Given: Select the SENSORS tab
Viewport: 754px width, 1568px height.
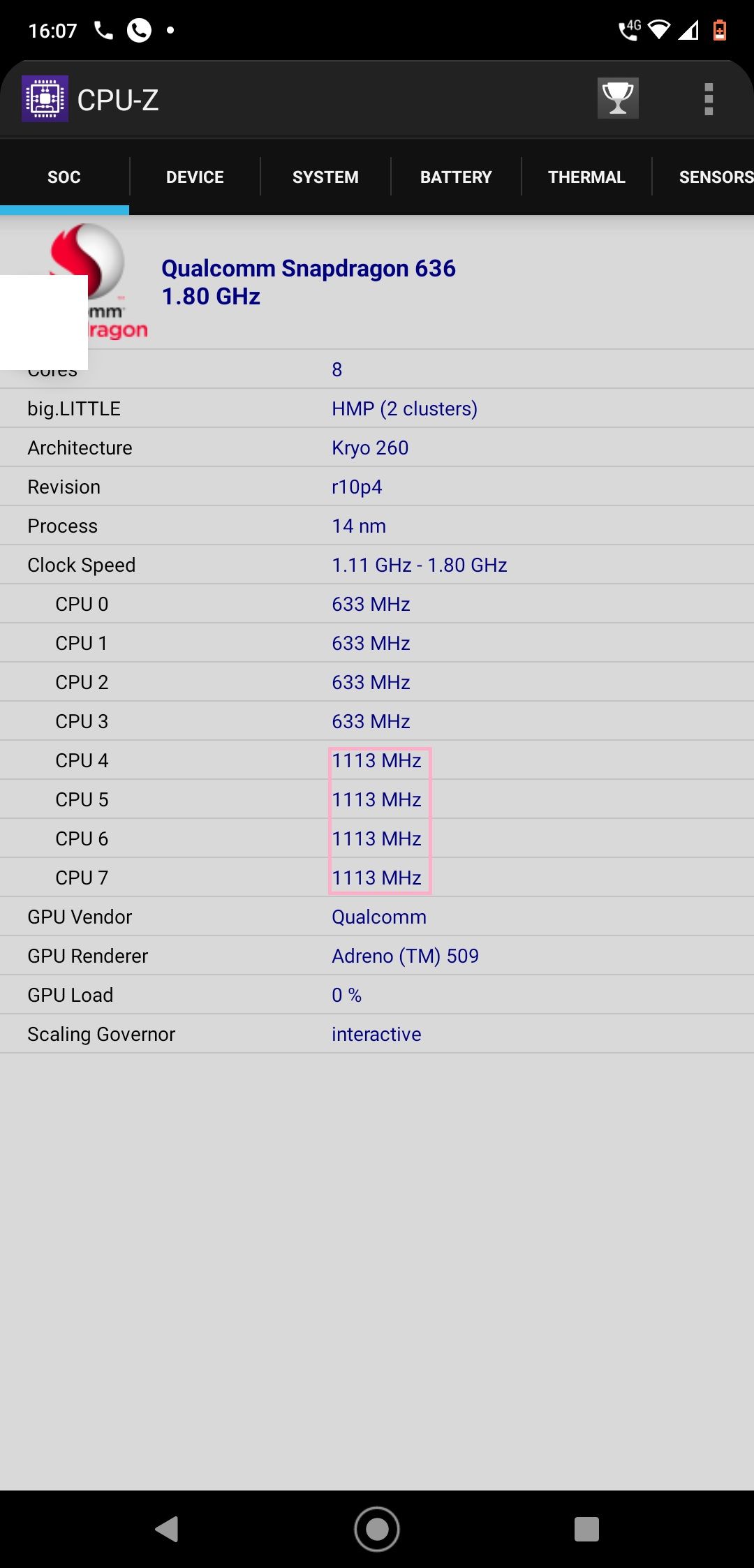Looking at the screenshot, I should coord(712,177).
